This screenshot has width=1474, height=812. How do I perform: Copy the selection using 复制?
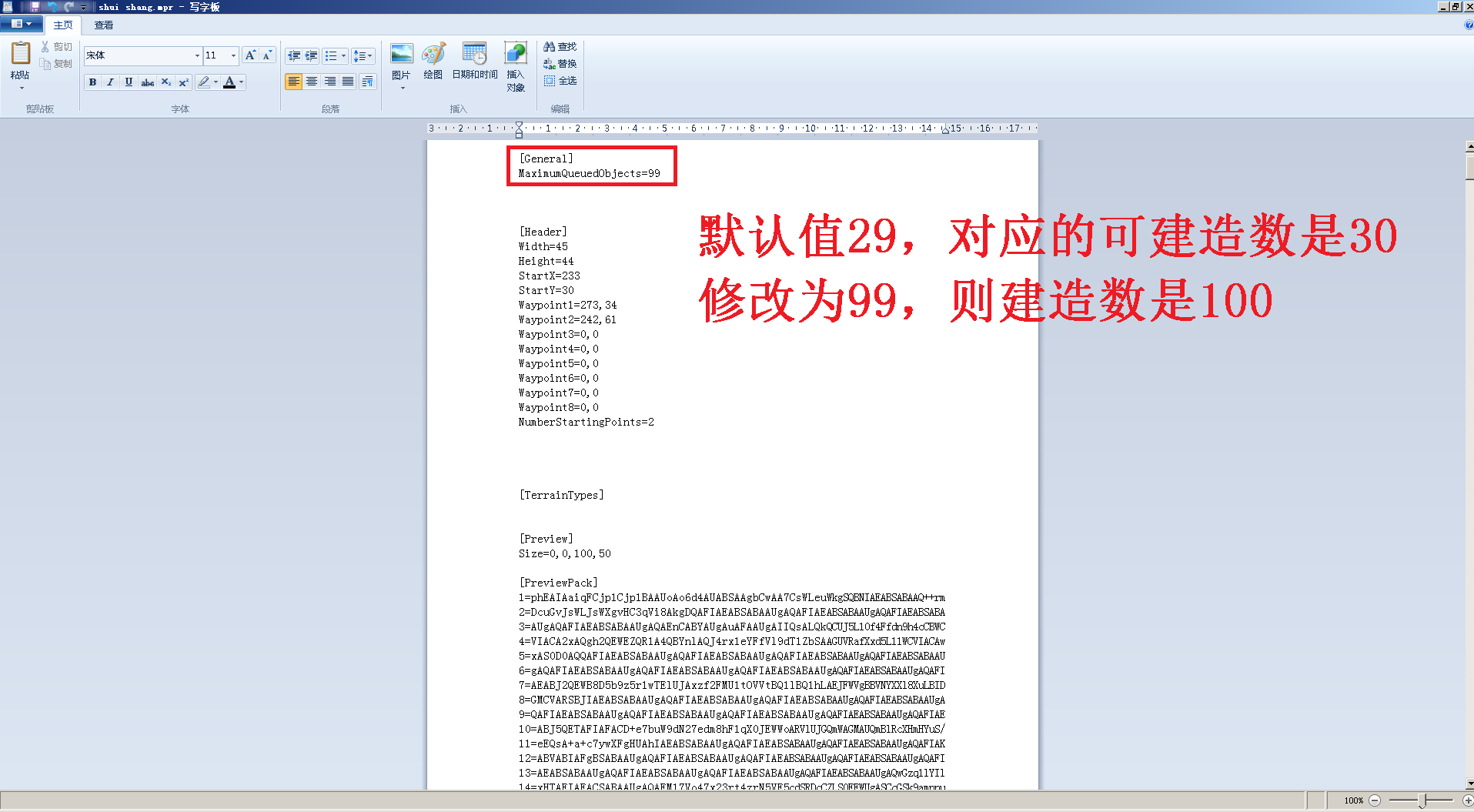point(56,64)
